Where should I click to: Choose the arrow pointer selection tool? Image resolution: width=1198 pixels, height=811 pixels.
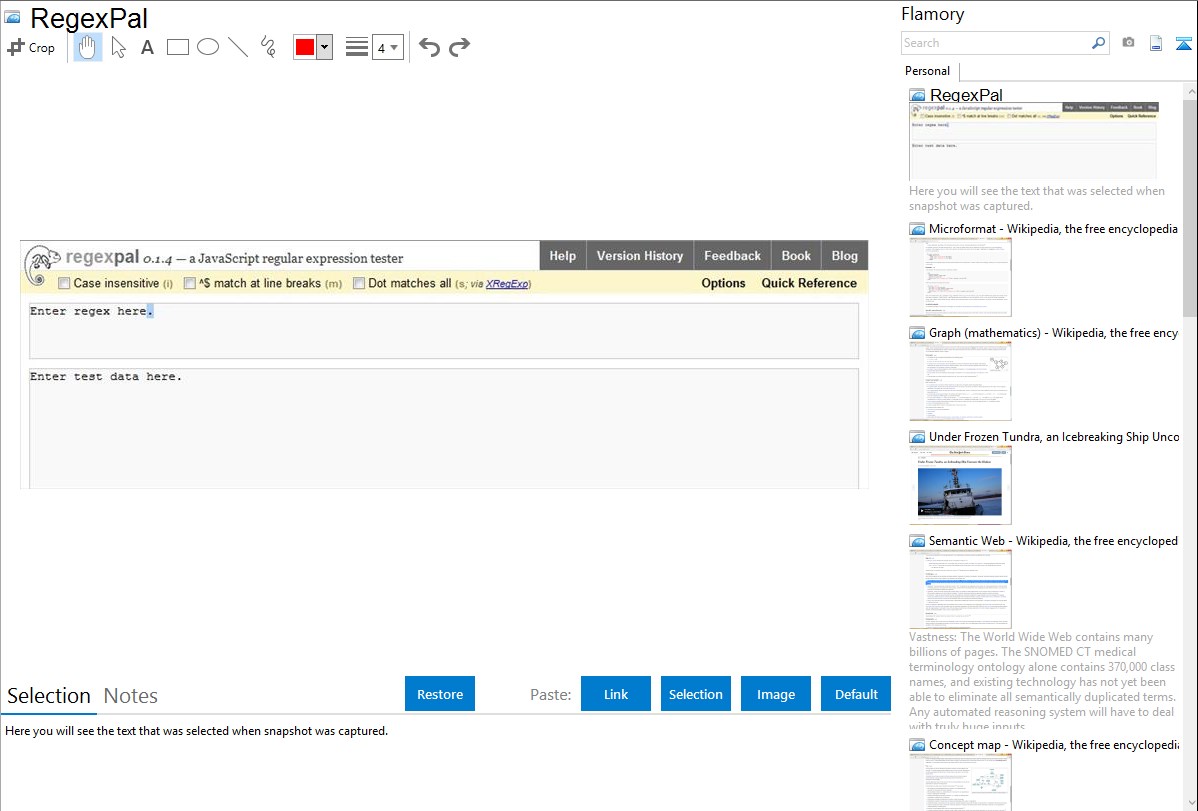click(x=118, y=47)
